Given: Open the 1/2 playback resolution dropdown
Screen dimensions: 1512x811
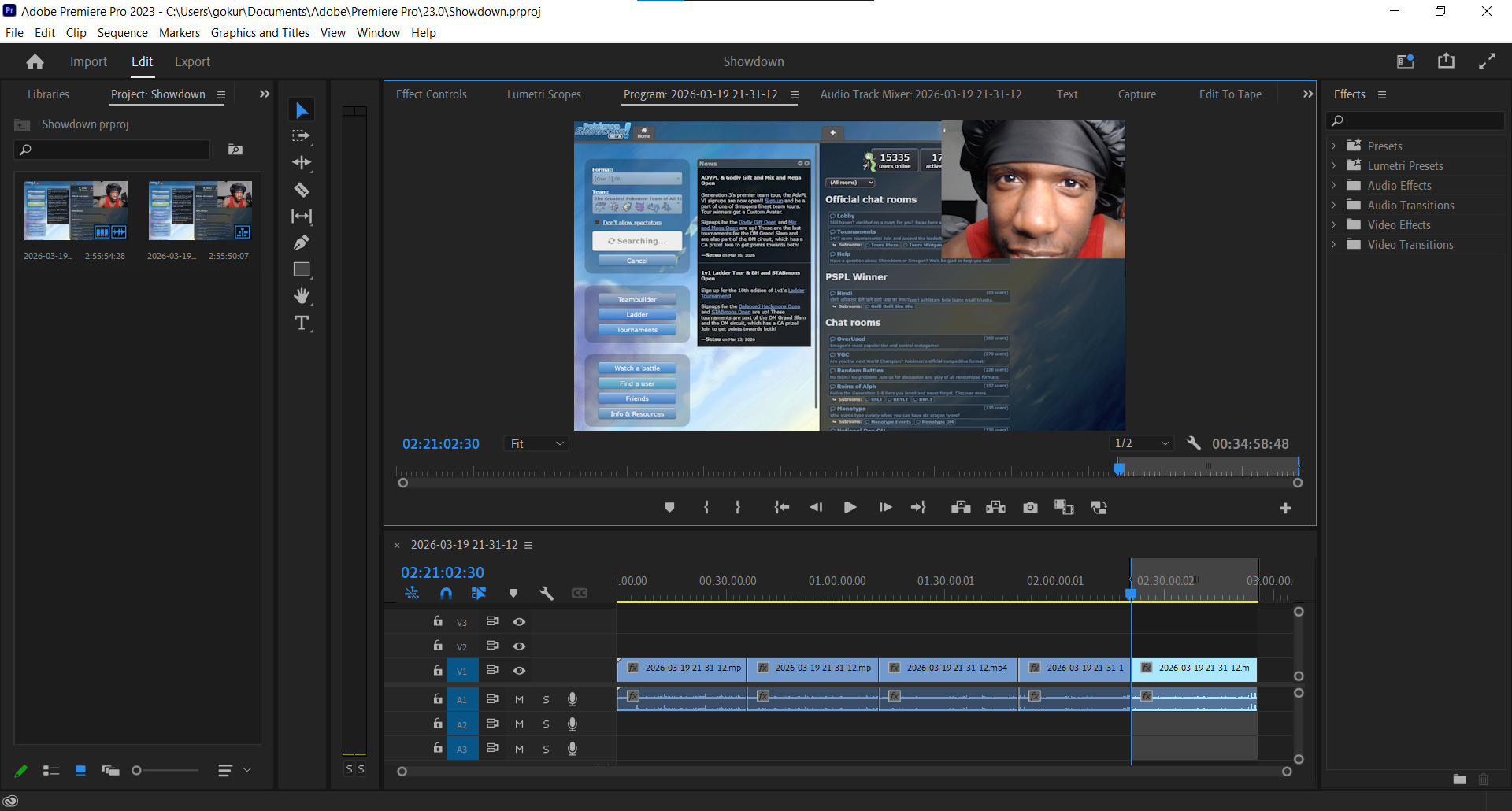Looking at the screenshot, I should click(x=1141, y=443).
